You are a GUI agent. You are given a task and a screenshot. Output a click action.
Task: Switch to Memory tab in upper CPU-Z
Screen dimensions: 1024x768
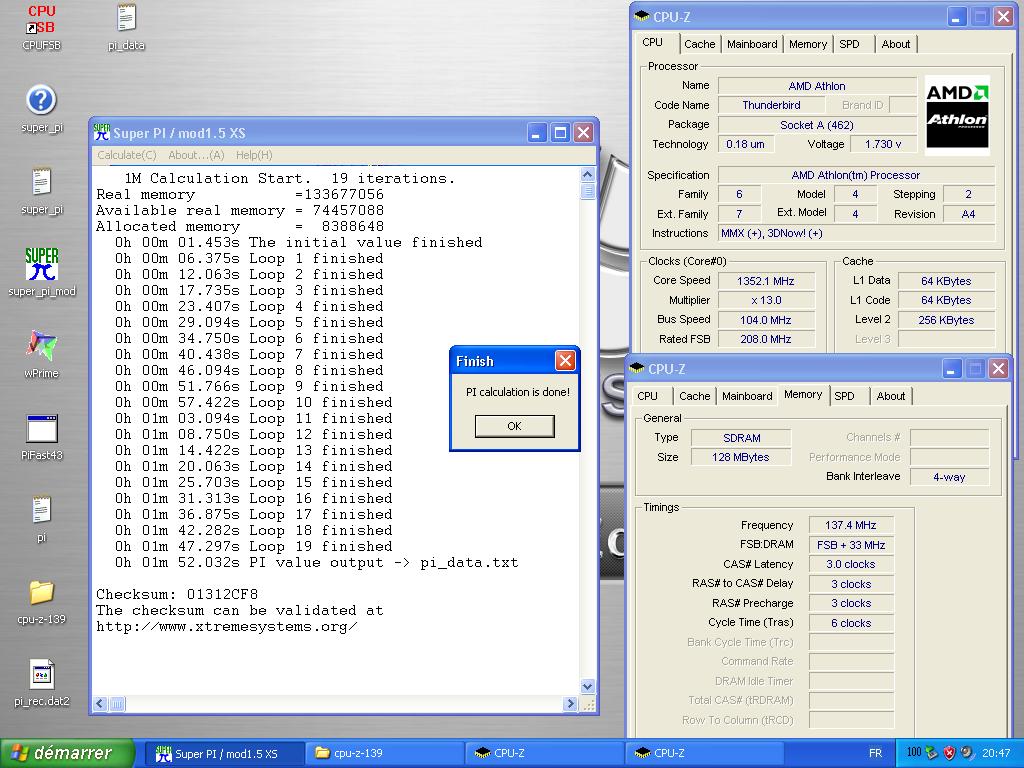pyautogui.click(x=808, y=44)
